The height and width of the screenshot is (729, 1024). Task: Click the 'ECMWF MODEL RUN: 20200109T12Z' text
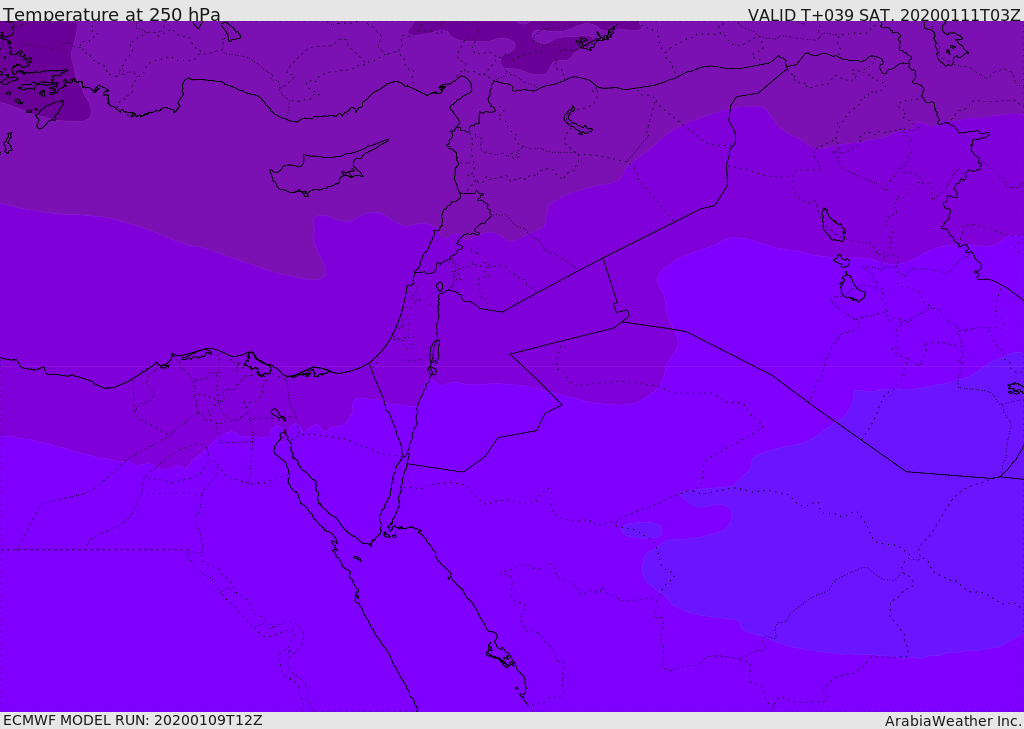(x=133, y=720)
